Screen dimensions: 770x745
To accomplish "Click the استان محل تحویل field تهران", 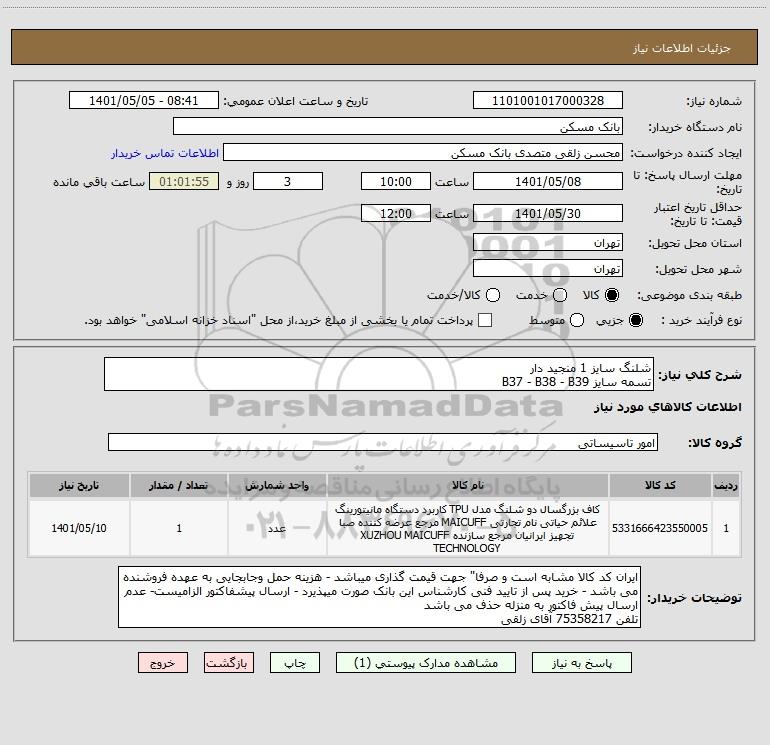I will tap(548, 242).
